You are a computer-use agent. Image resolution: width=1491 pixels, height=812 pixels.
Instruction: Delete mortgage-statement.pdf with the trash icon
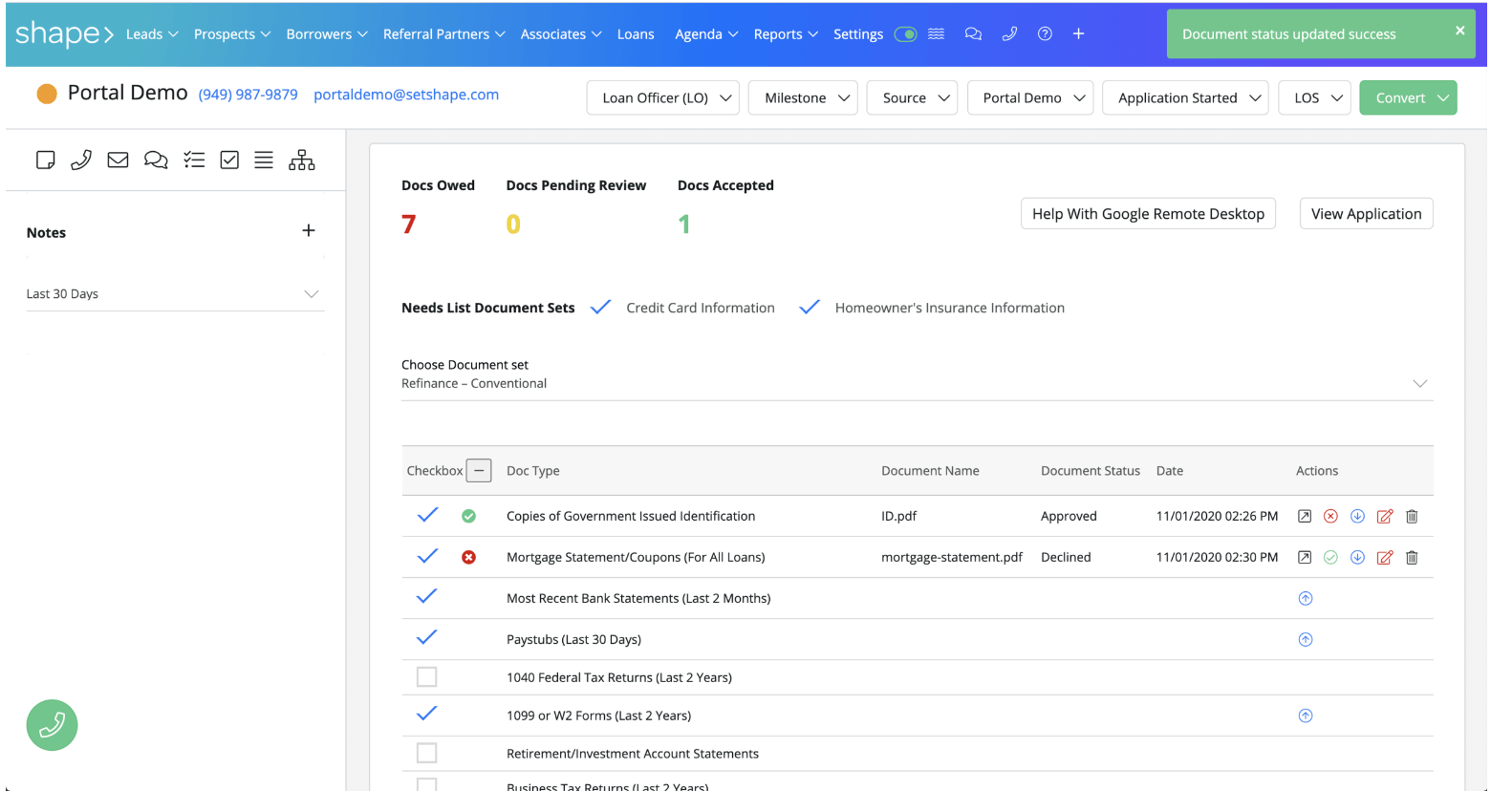[x=1413, y=557]
